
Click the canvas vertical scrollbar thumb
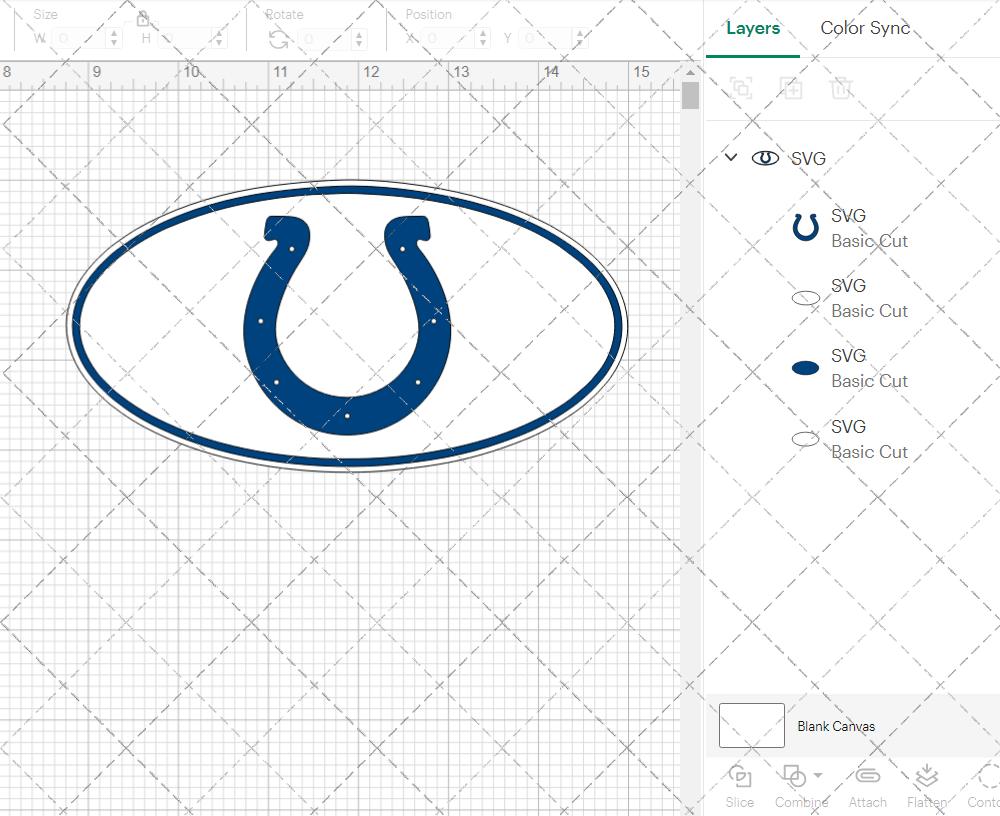pos(690,96)
